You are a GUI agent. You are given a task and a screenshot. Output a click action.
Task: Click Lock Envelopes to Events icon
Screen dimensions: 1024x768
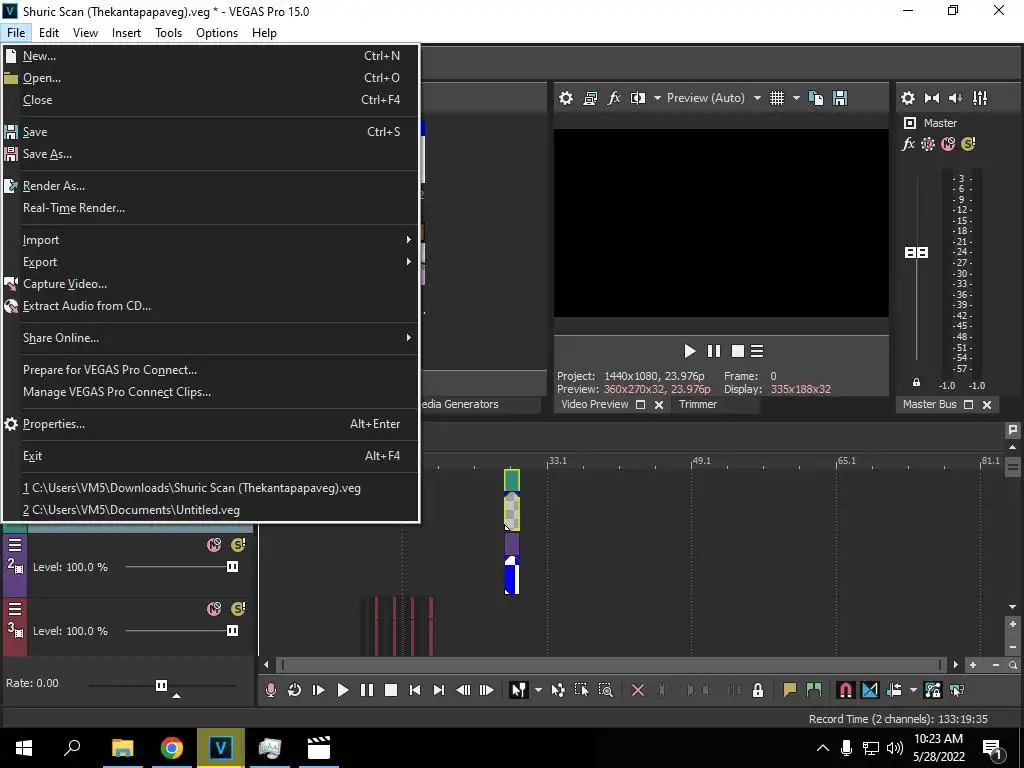(x=933, y=690)
